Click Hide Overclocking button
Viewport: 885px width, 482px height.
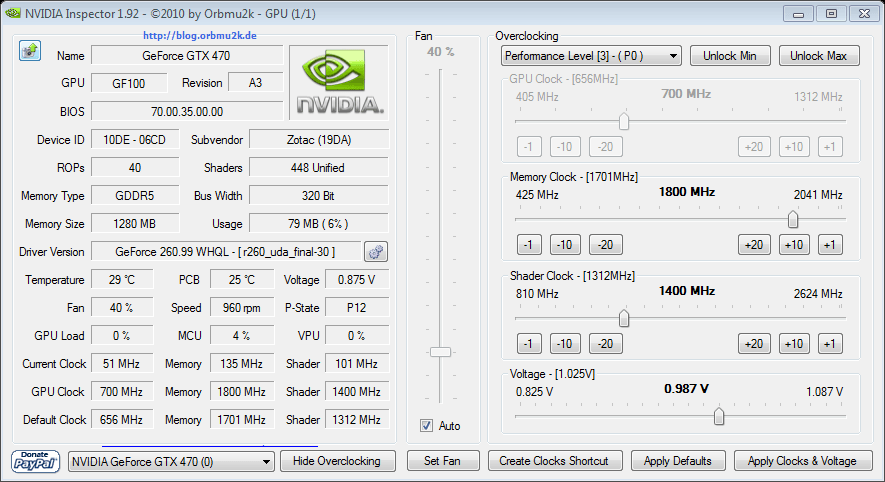(337, 461)
